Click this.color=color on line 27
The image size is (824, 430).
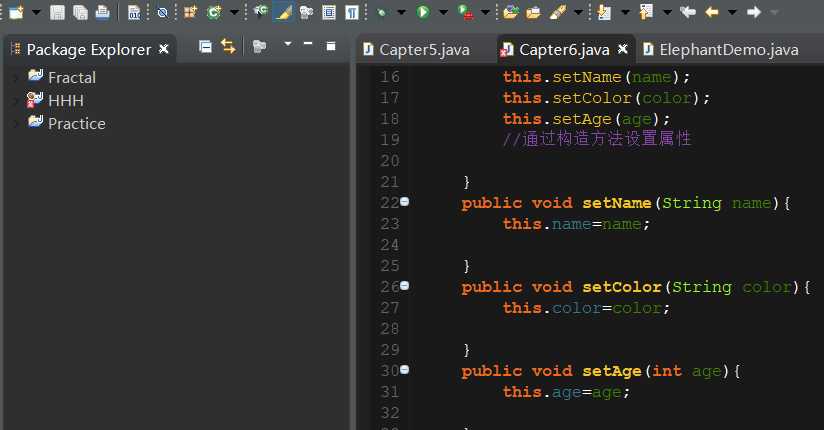click(586, 308)
